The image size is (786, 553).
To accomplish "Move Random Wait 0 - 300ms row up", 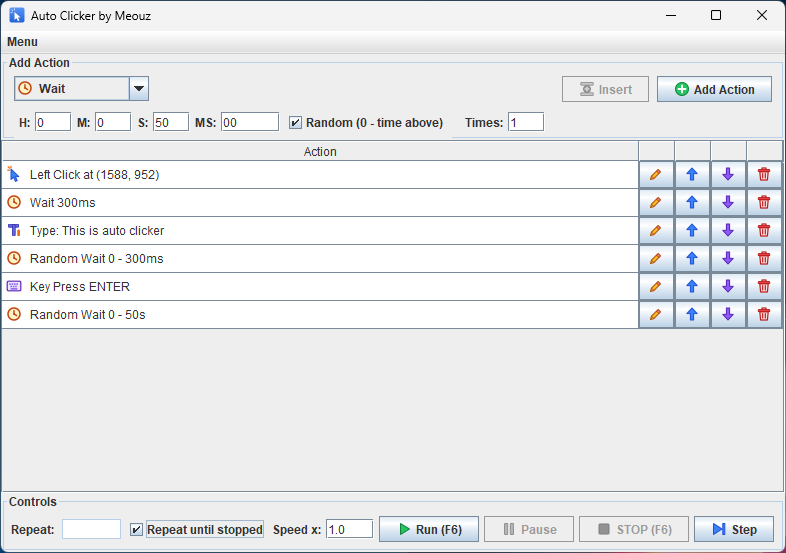I will click(x=692, y=259).
